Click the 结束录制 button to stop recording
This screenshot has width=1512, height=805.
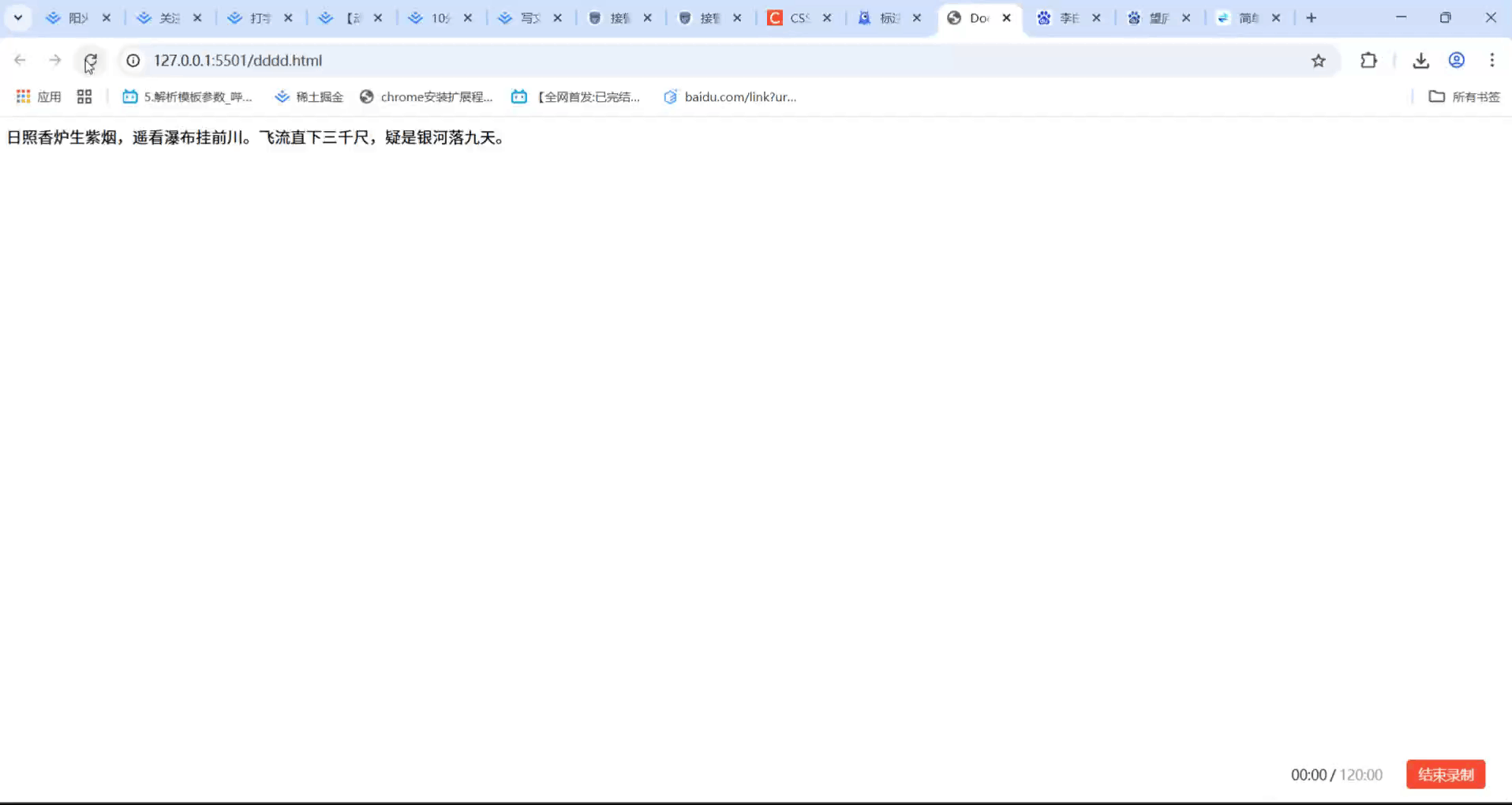[1445, 774]
